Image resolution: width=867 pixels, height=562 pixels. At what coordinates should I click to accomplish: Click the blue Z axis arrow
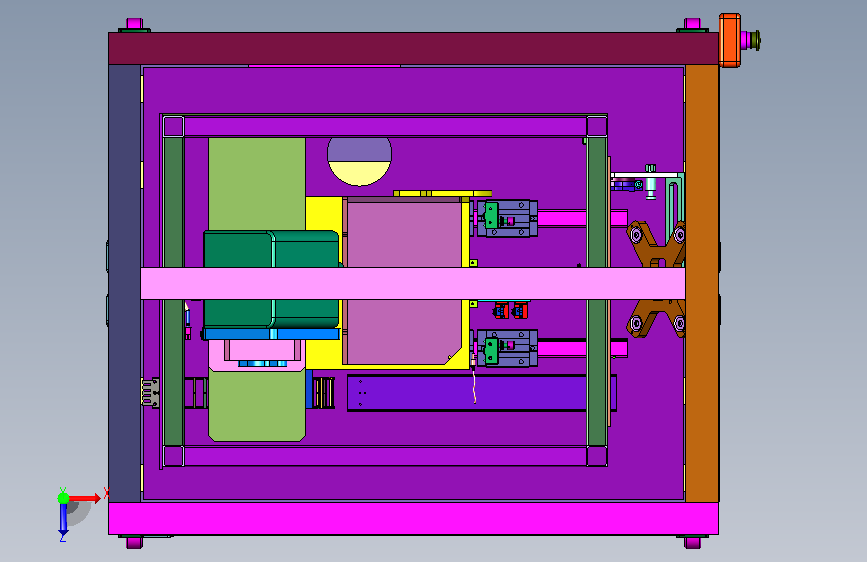63,520
